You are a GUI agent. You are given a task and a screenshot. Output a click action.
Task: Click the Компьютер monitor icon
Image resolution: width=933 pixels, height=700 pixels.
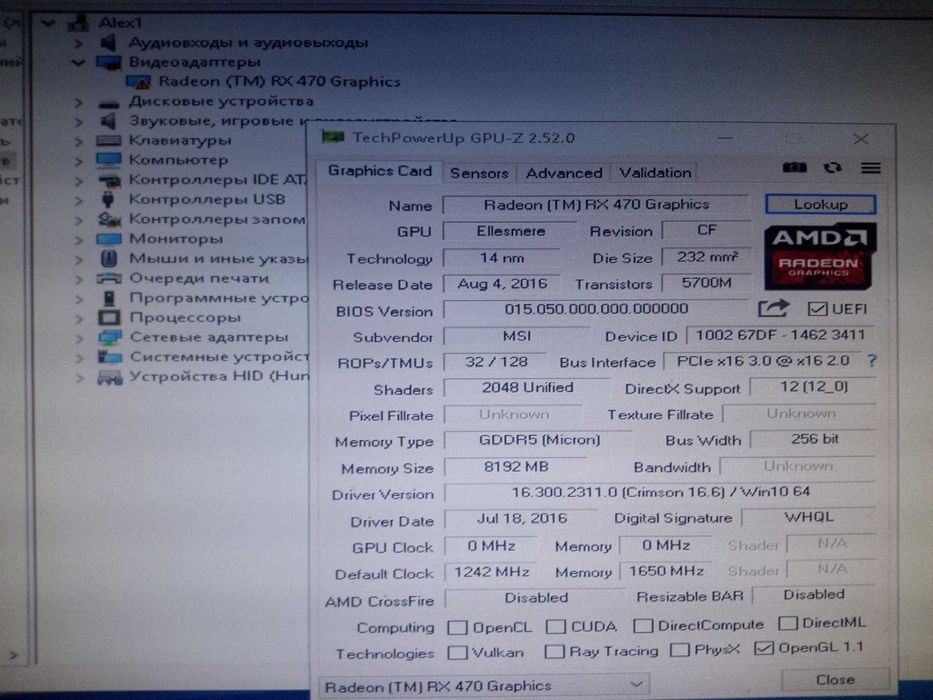point(109,160)
